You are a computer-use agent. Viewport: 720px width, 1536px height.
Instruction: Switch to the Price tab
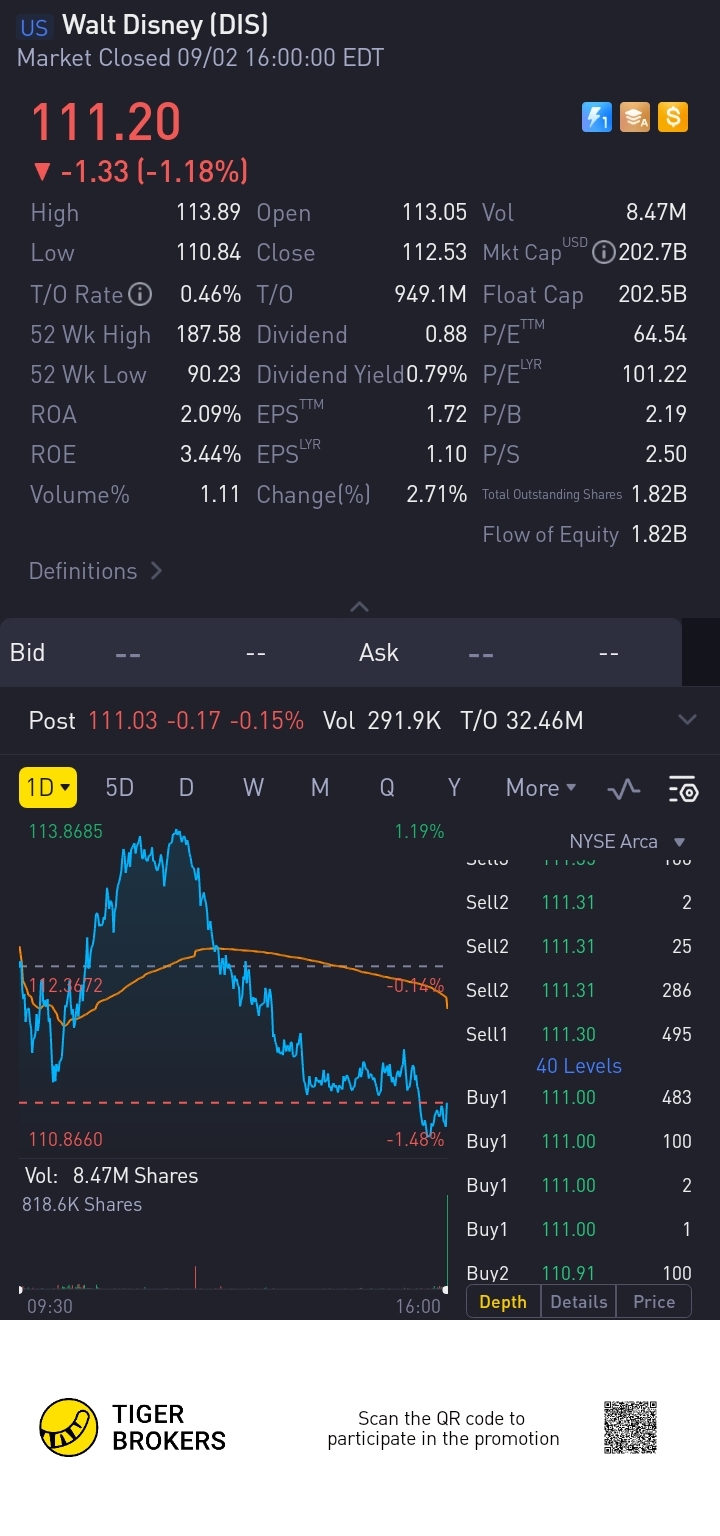654,1302
